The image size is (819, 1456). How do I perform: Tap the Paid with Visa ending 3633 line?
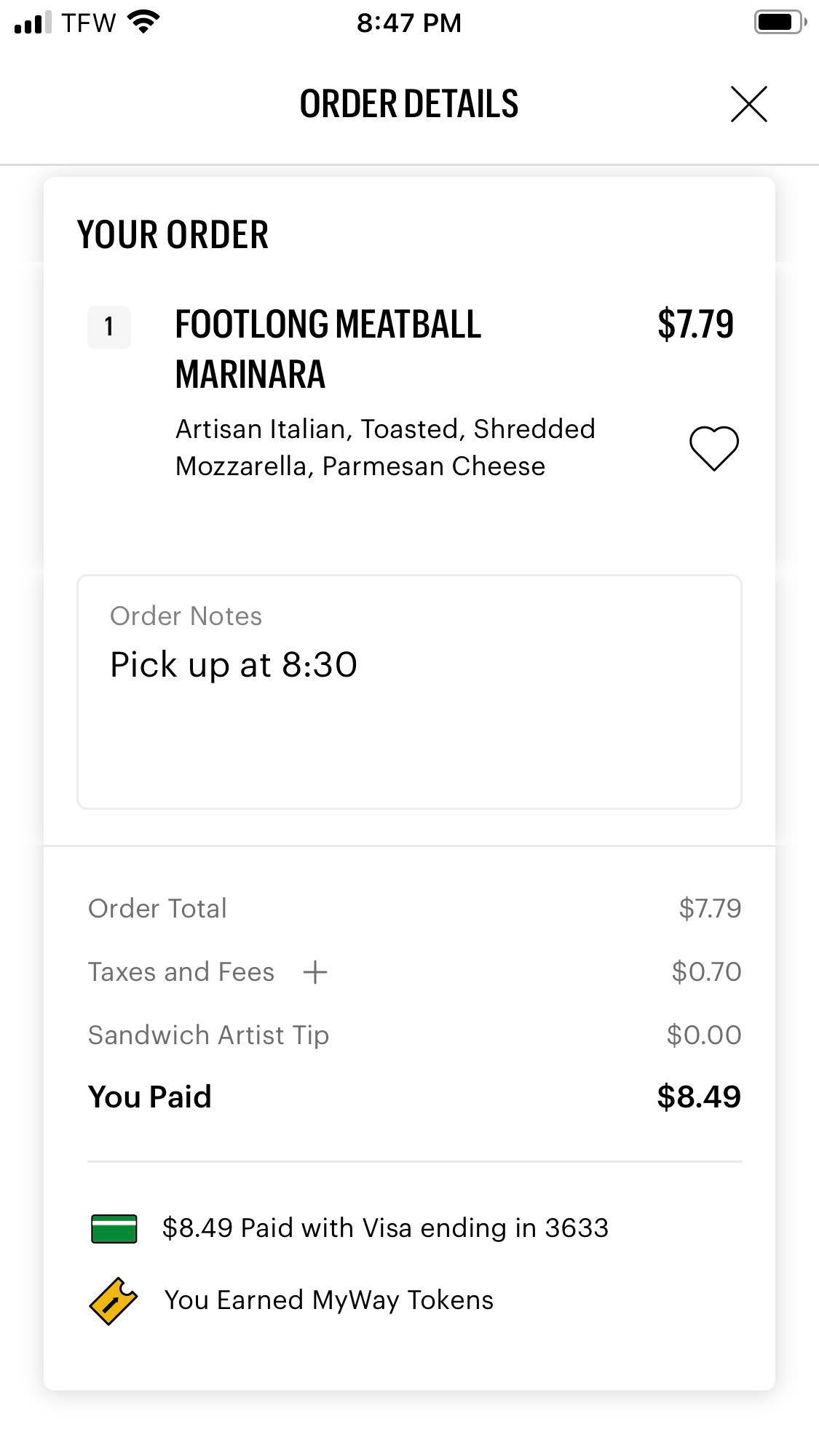tap(385, 1228)
